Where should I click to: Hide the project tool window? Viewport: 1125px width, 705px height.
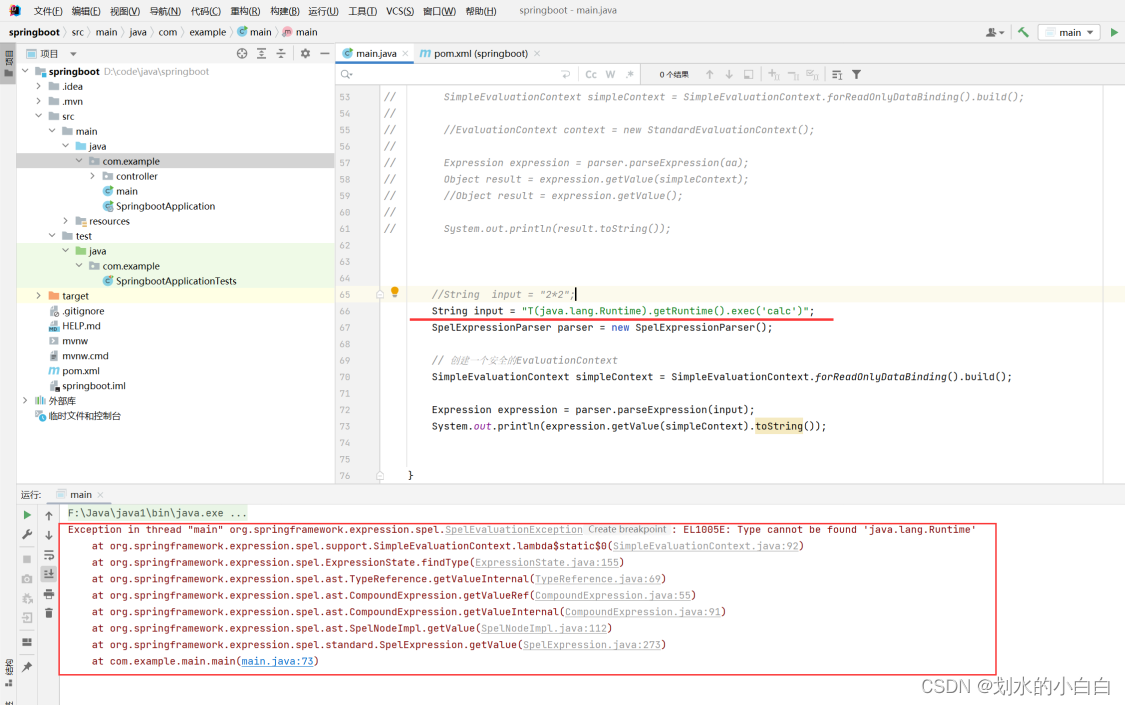tap(324, 54)
